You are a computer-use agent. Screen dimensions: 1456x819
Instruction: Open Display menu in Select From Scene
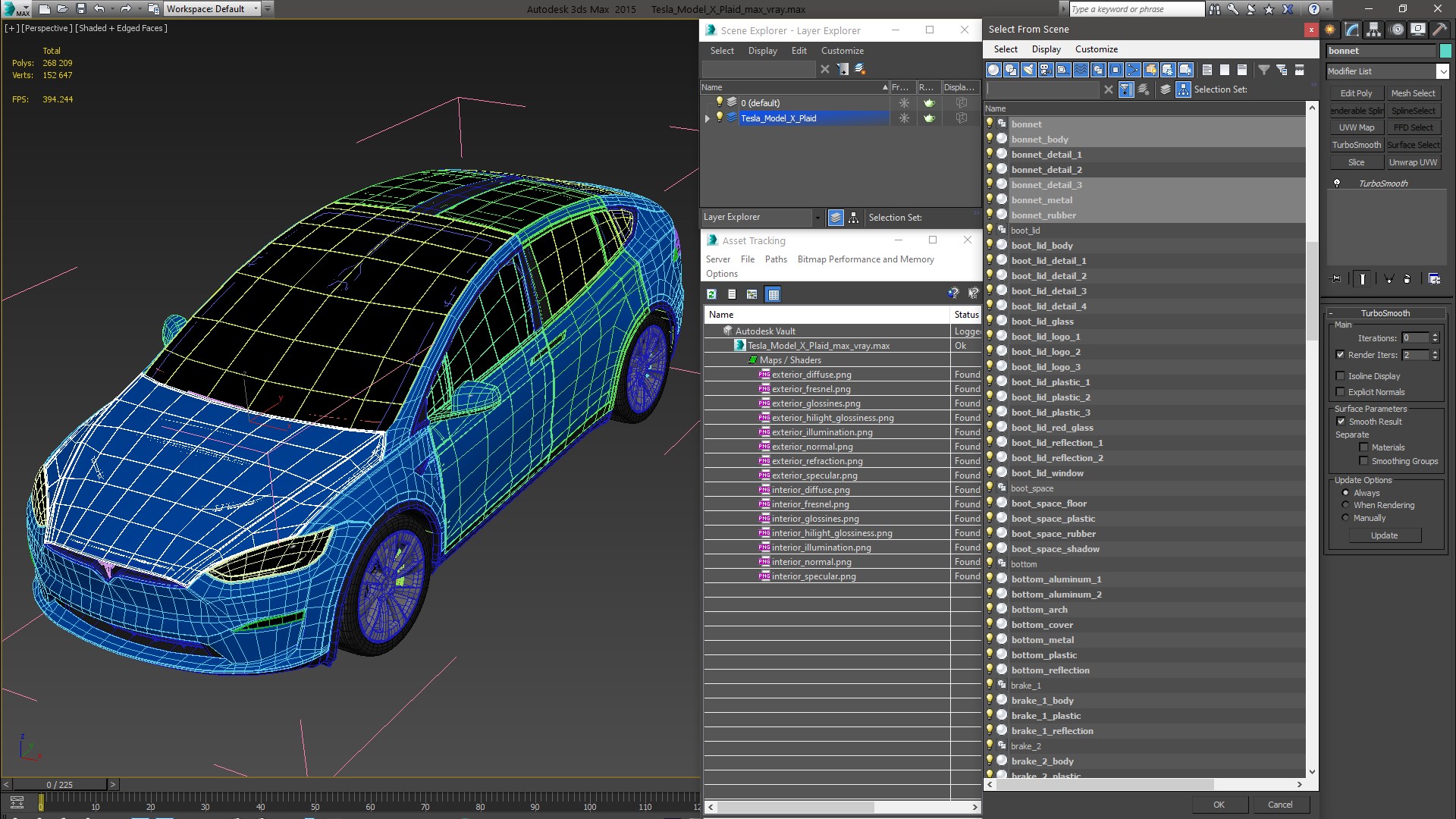point(1046,49)
